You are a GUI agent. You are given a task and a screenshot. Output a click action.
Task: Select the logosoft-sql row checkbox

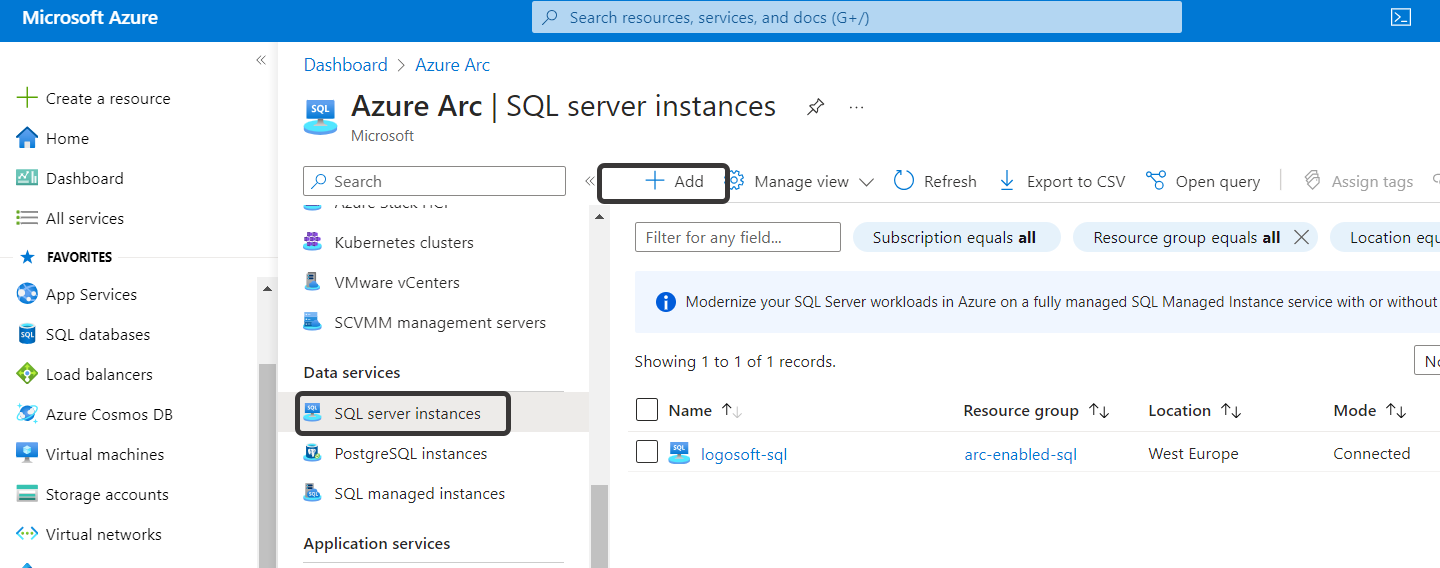pos(647,453)
